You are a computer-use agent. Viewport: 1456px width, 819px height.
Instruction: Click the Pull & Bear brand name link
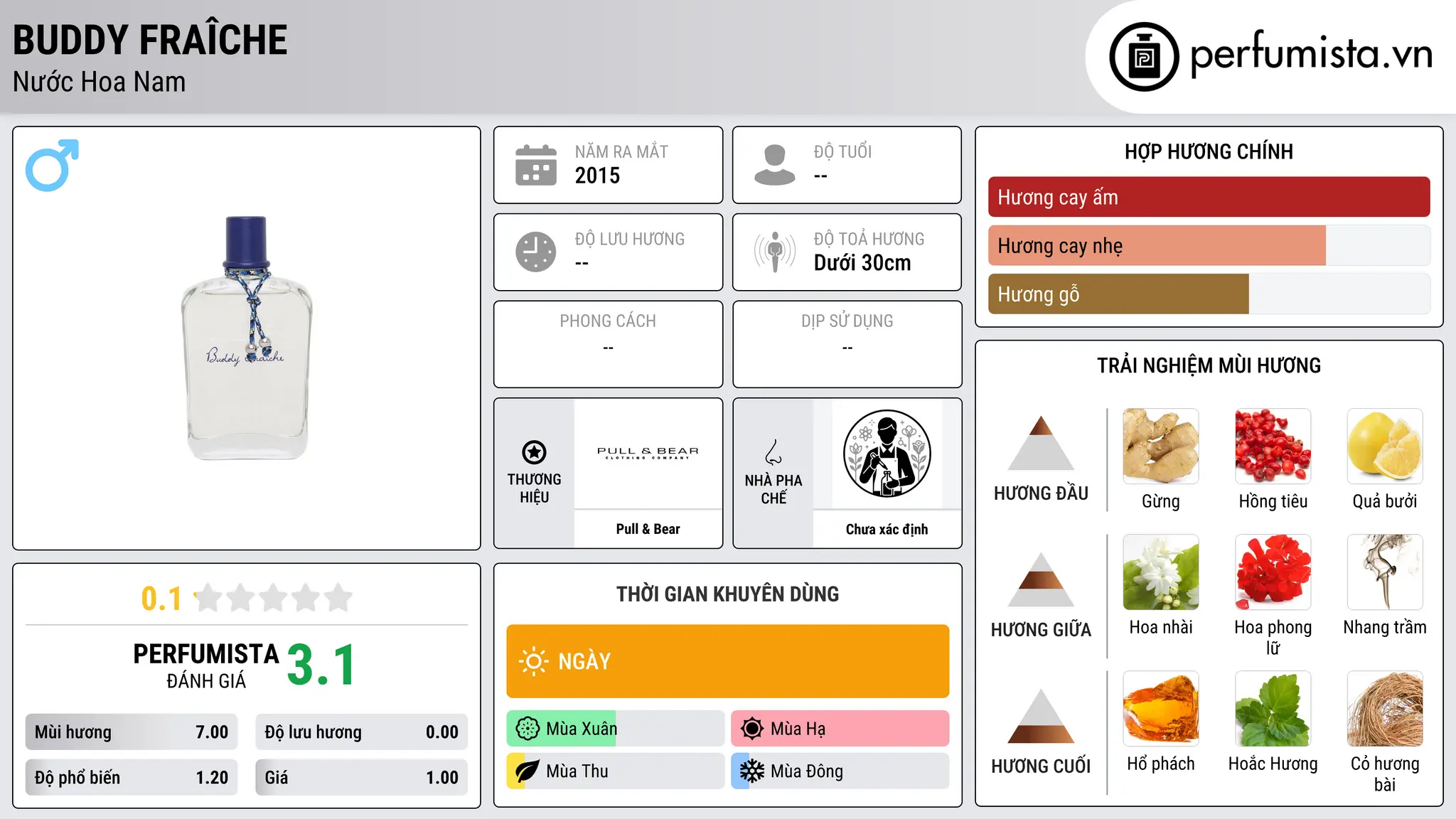pos(648,529)
